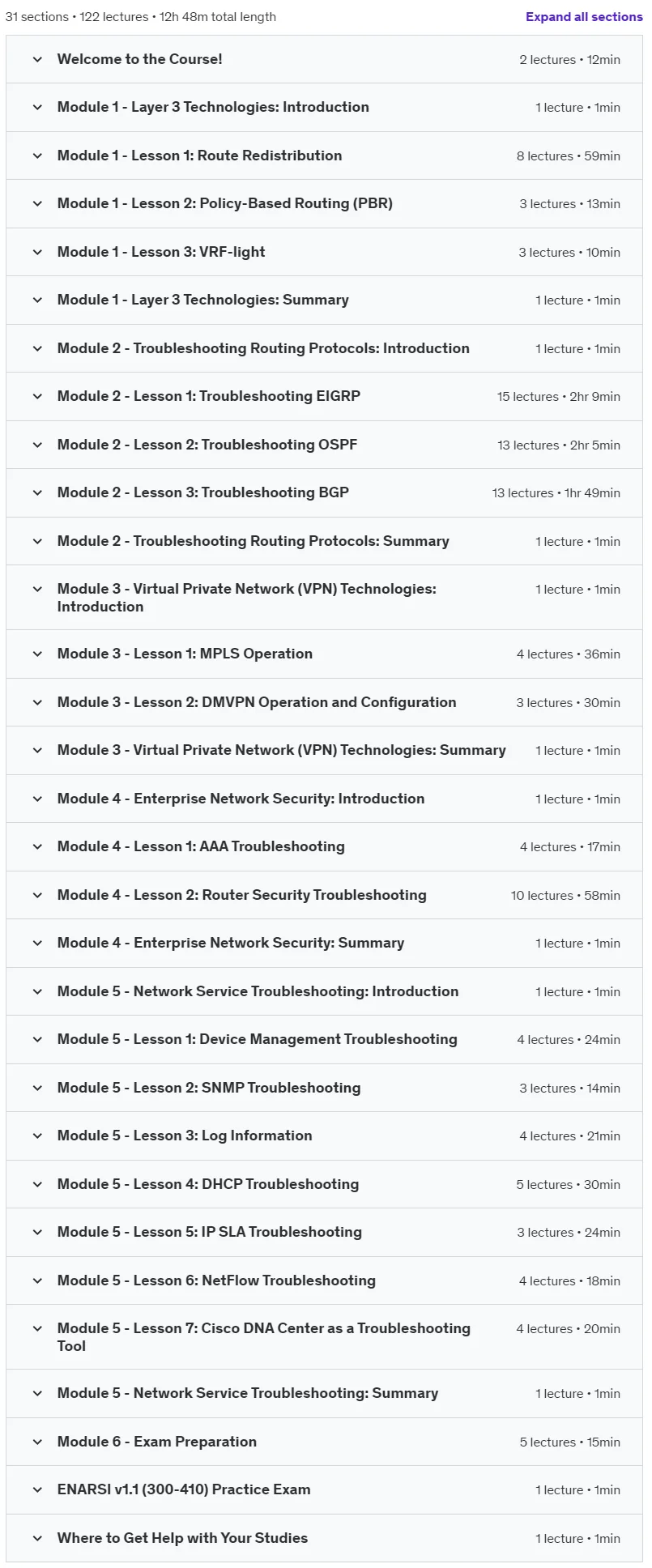Expand Module 1 - Lesson 3: VRF-light
Image resolution: width=652 pixels, height=1568 pixels.
tap(324, 252)
